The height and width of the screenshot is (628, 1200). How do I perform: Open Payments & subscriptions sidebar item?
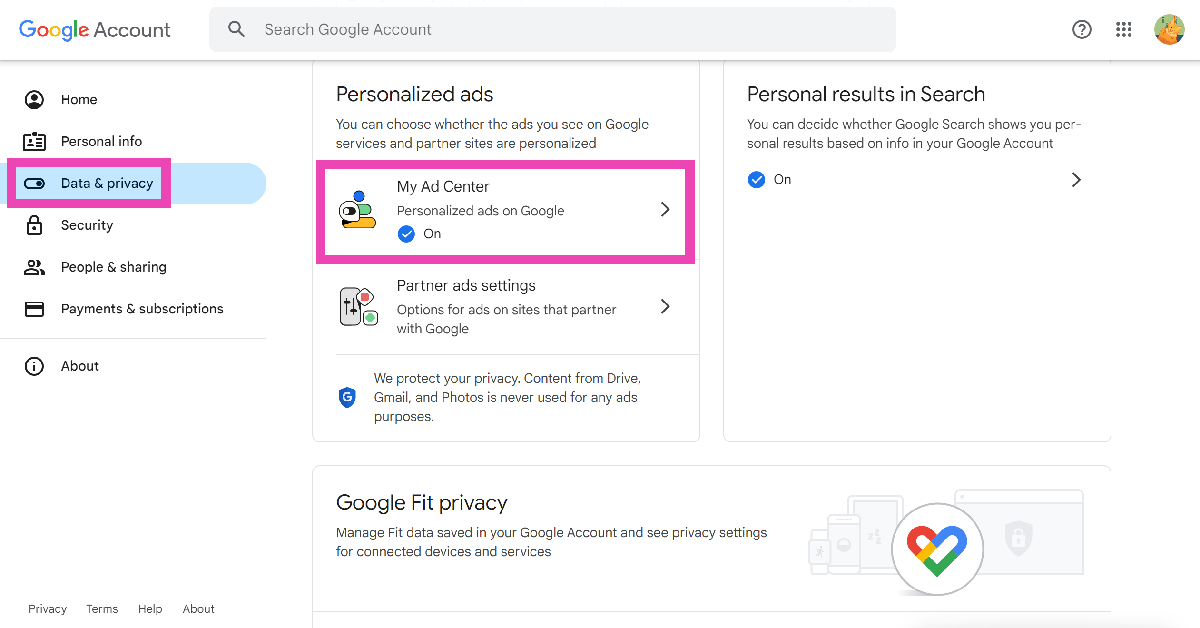click(x=142, y=309)
